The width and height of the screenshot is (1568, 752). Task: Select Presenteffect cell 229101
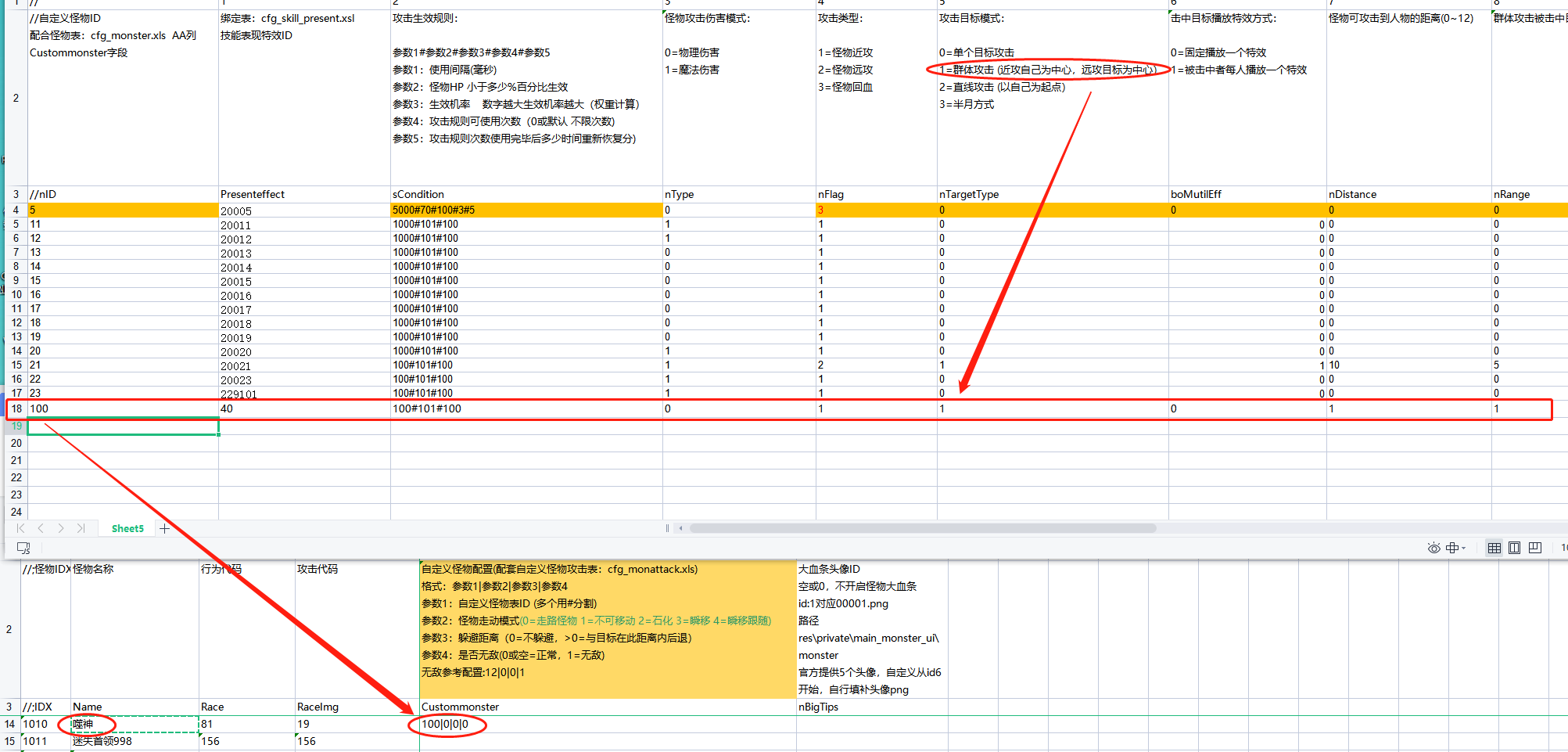click(x=304, y=393)
